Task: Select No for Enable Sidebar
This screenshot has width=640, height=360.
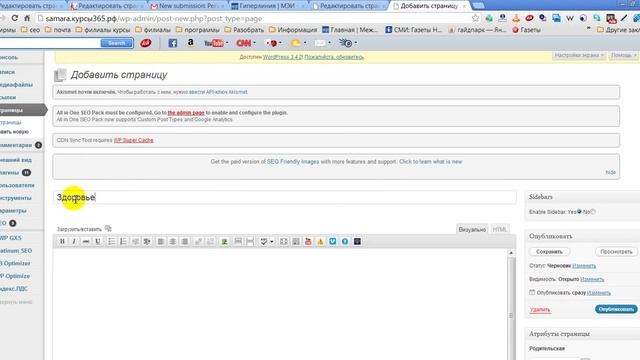Action: (x=593, y=211)
